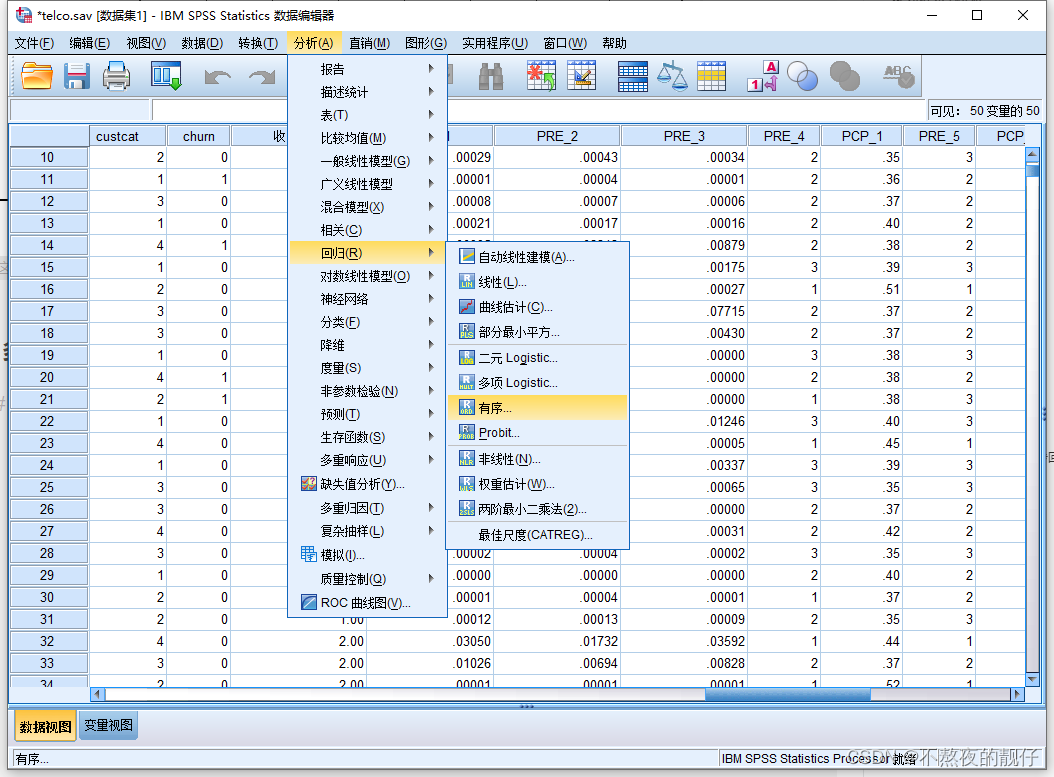Open the Transform (转换) menu

click(x=258, y=43)
